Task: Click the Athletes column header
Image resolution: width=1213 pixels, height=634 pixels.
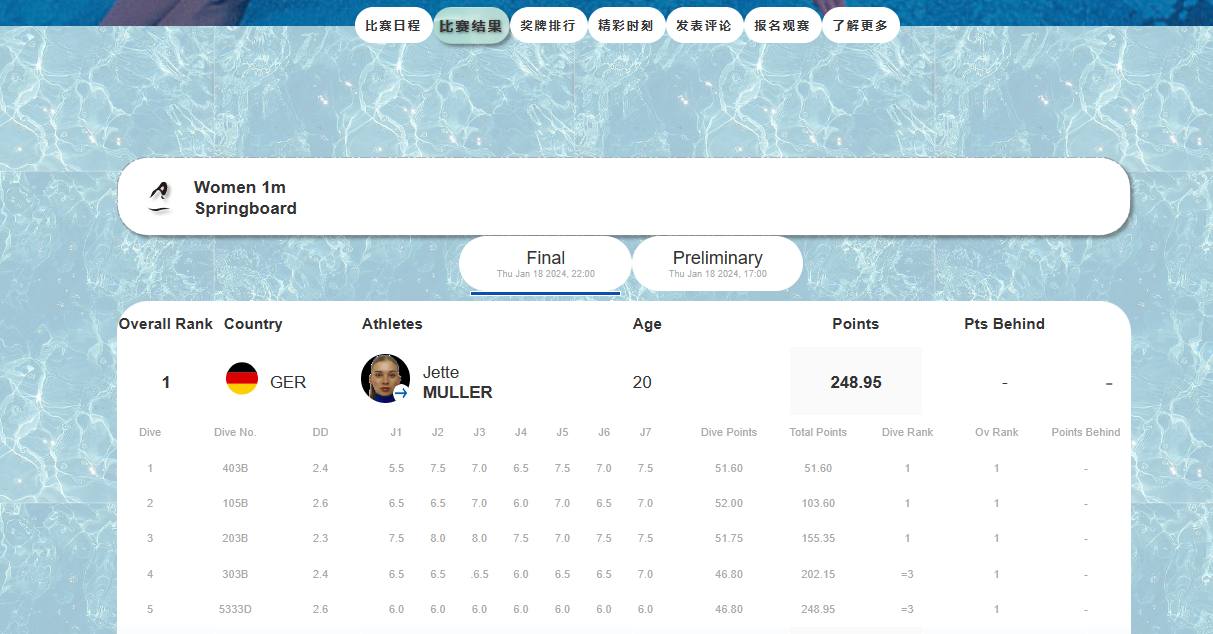Action: point(392,324)
